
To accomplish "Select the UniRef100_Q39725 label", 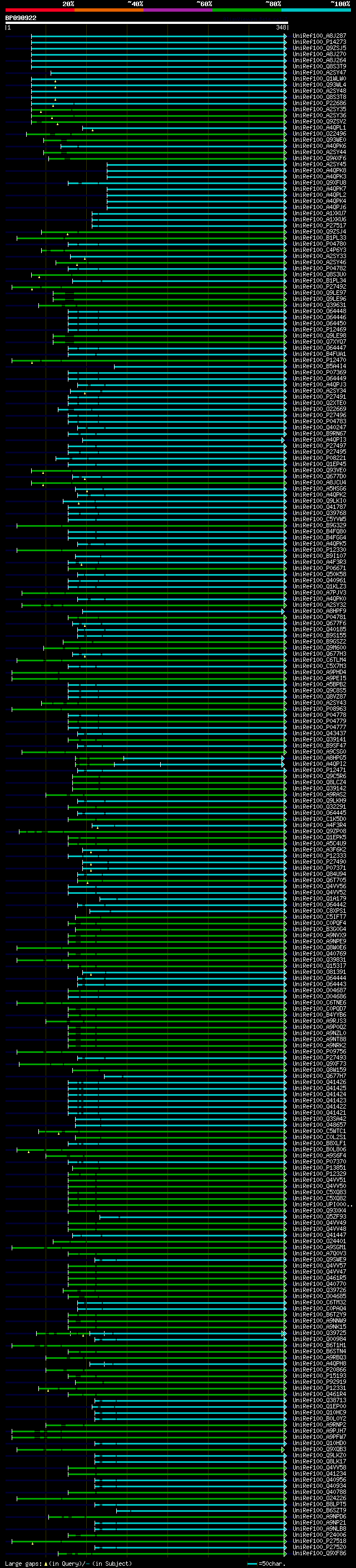I will pyautogui.click(x=319, y=1333).
